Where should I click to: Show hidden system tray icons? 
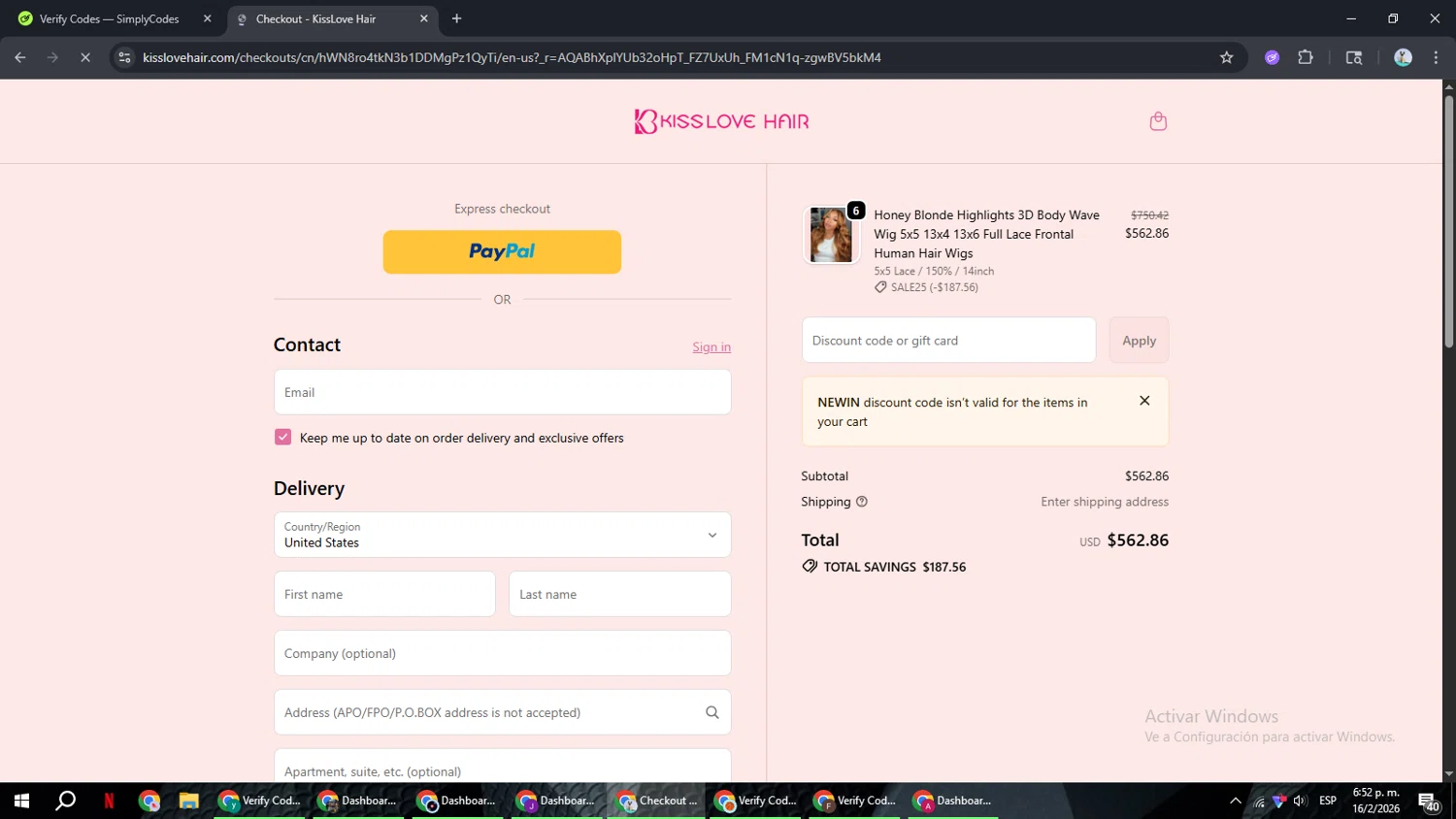pyautogui.click(x=1235, y=801)
